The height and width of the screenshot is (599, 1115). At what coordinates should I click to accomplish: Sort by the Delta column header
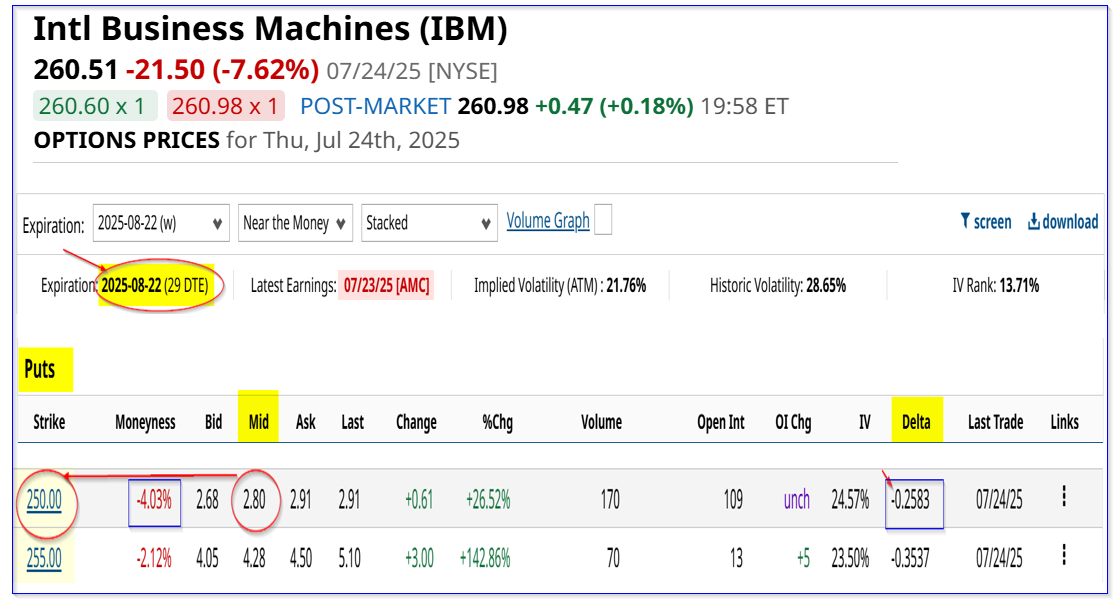[917, 422]
